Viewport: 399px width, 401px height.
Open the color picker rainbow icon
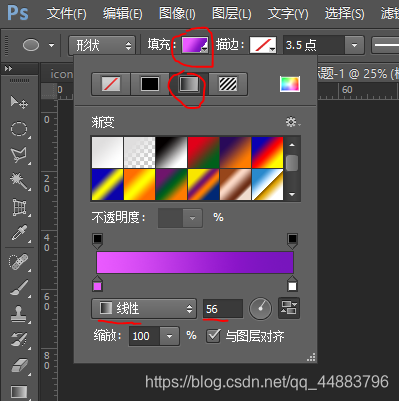coord(290,84)
